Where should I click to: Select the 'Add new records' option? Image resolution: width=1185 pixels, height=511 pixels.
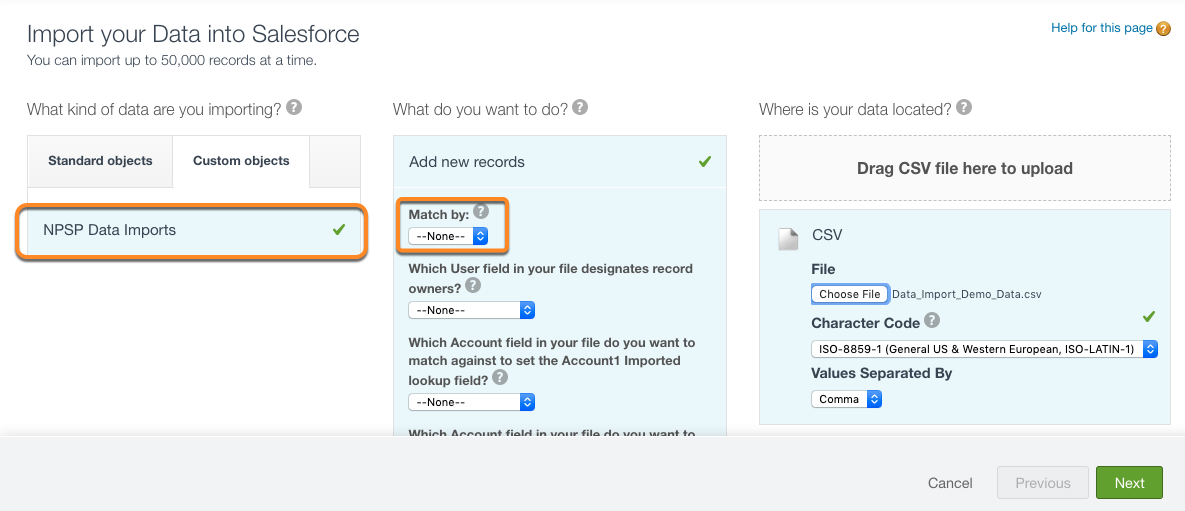(559, 162)
